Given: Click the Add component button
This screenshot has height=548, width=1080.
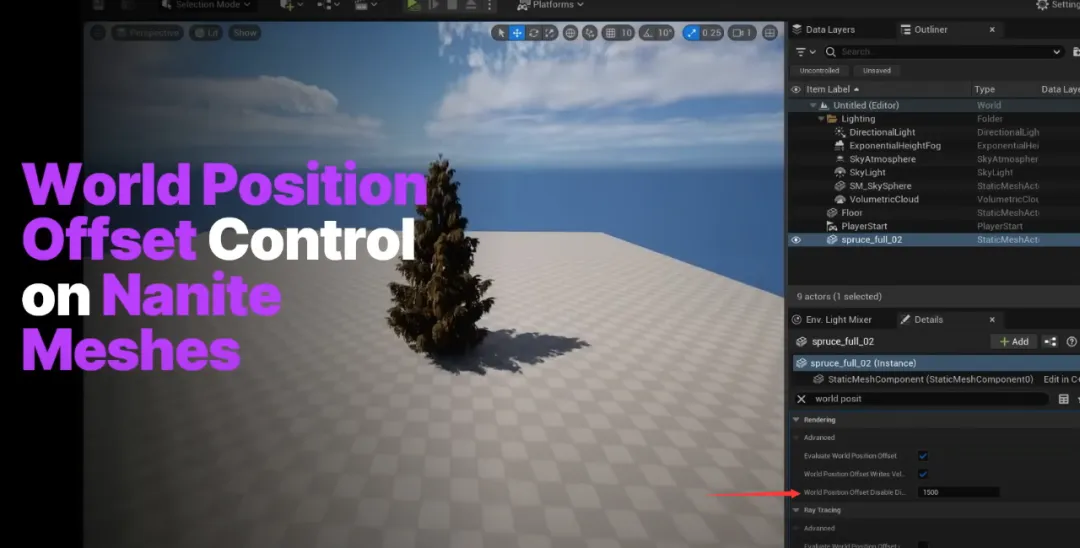Looking at the screenshot, I should (x=1014, y=341).
